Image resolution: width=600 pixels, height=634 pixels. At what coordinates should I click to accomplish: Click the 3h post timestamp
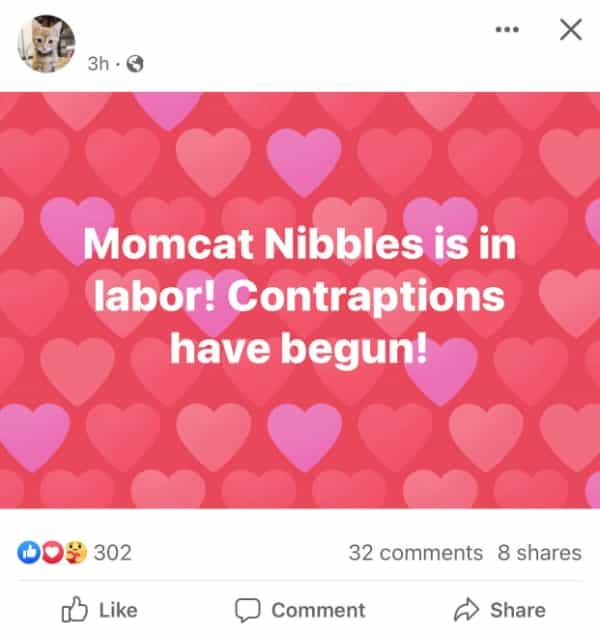[x=97, y=64]
